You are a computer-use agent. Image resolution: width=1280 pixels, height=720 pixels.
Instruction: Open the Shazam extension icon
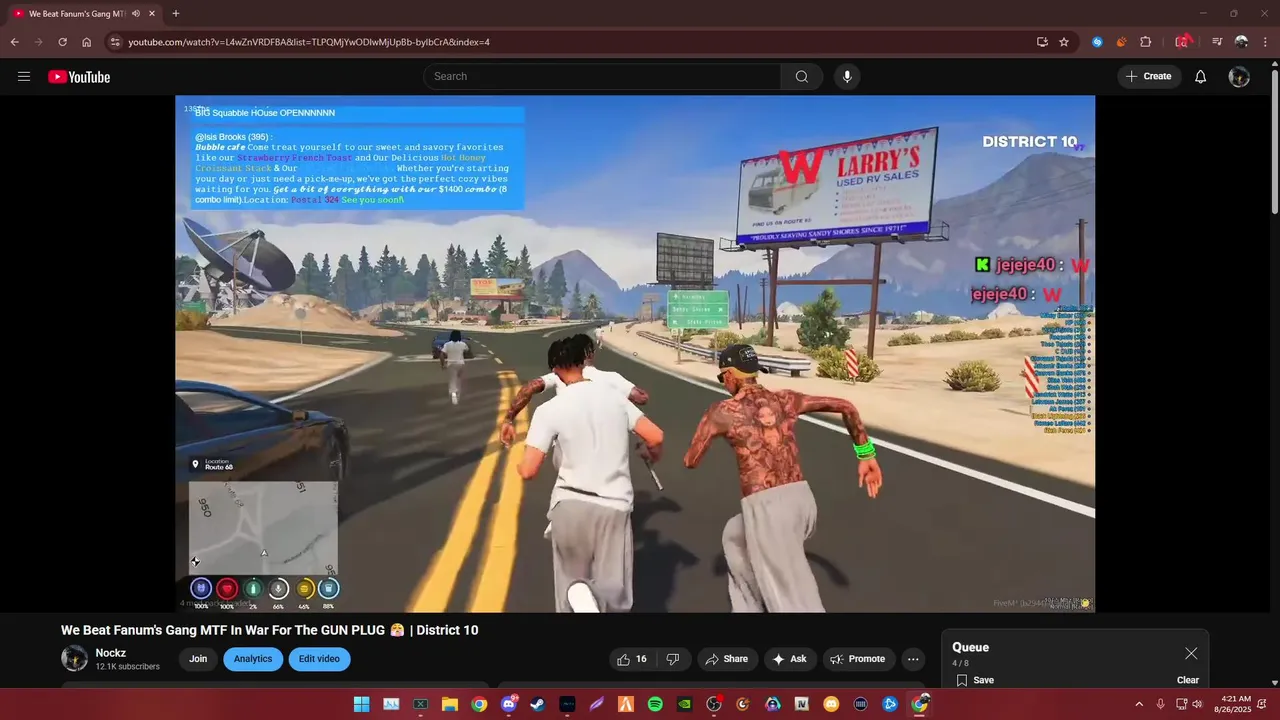1097,42
